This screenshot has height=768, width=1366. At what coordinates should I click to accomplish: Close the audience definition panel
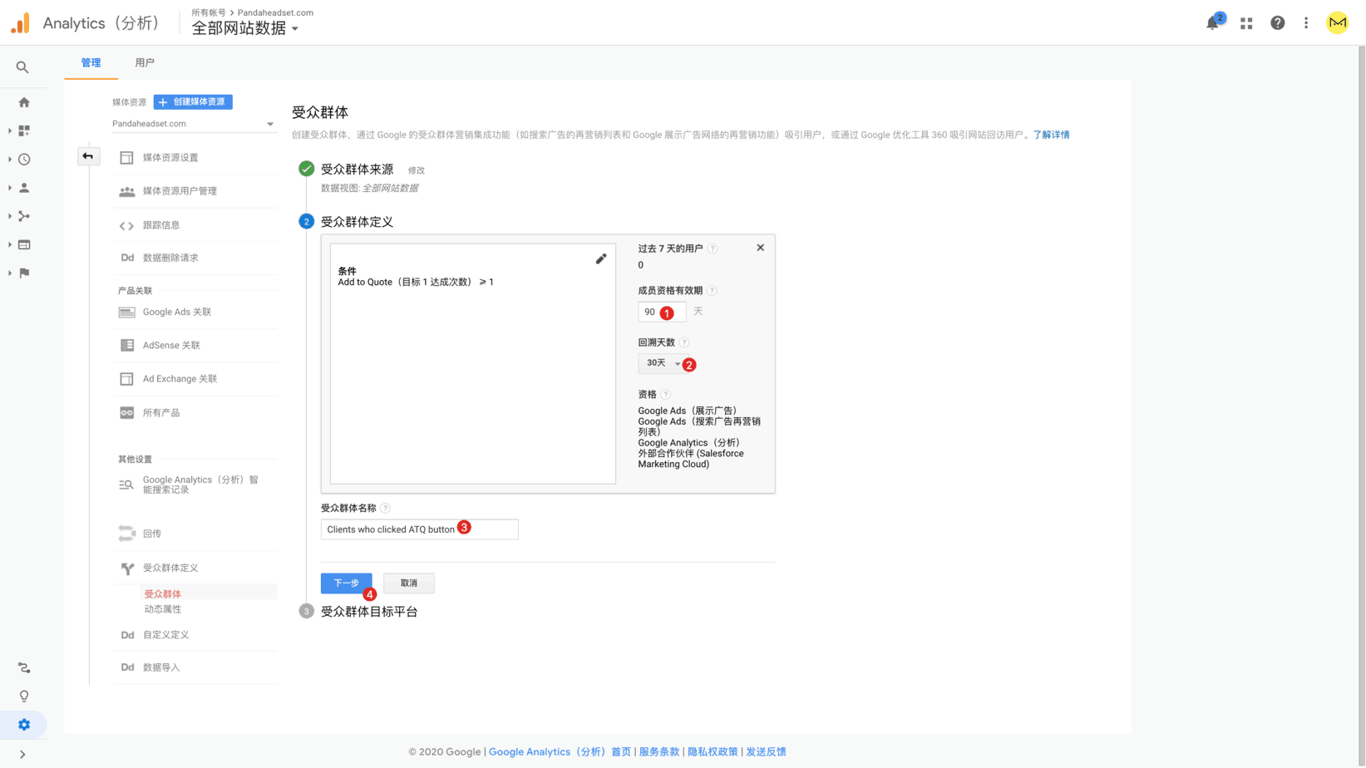click(x=760, y=248)
